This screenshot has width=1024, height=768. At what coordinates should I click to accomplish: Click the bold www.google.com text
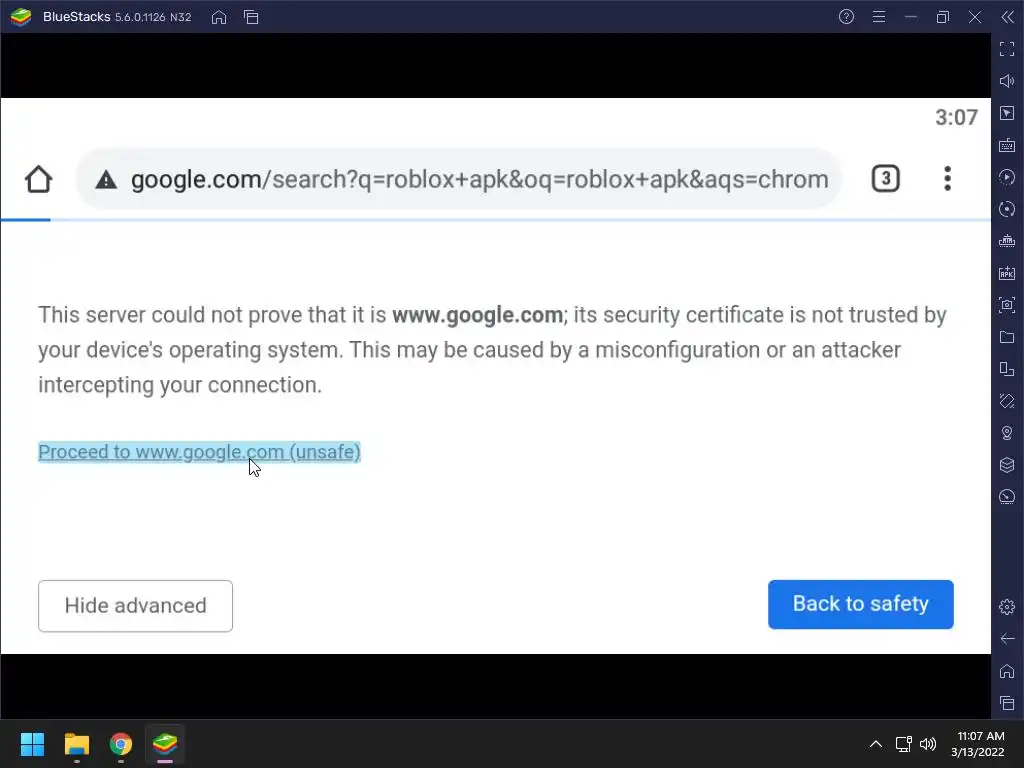click(477, 315)
